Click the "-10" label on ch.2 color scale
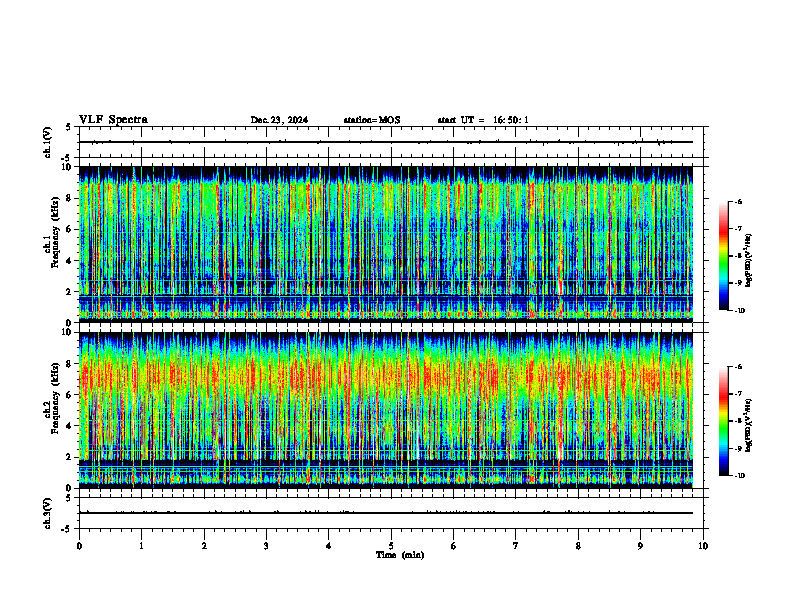This screenshot has height=612, width=792. [x=739, y=476]
